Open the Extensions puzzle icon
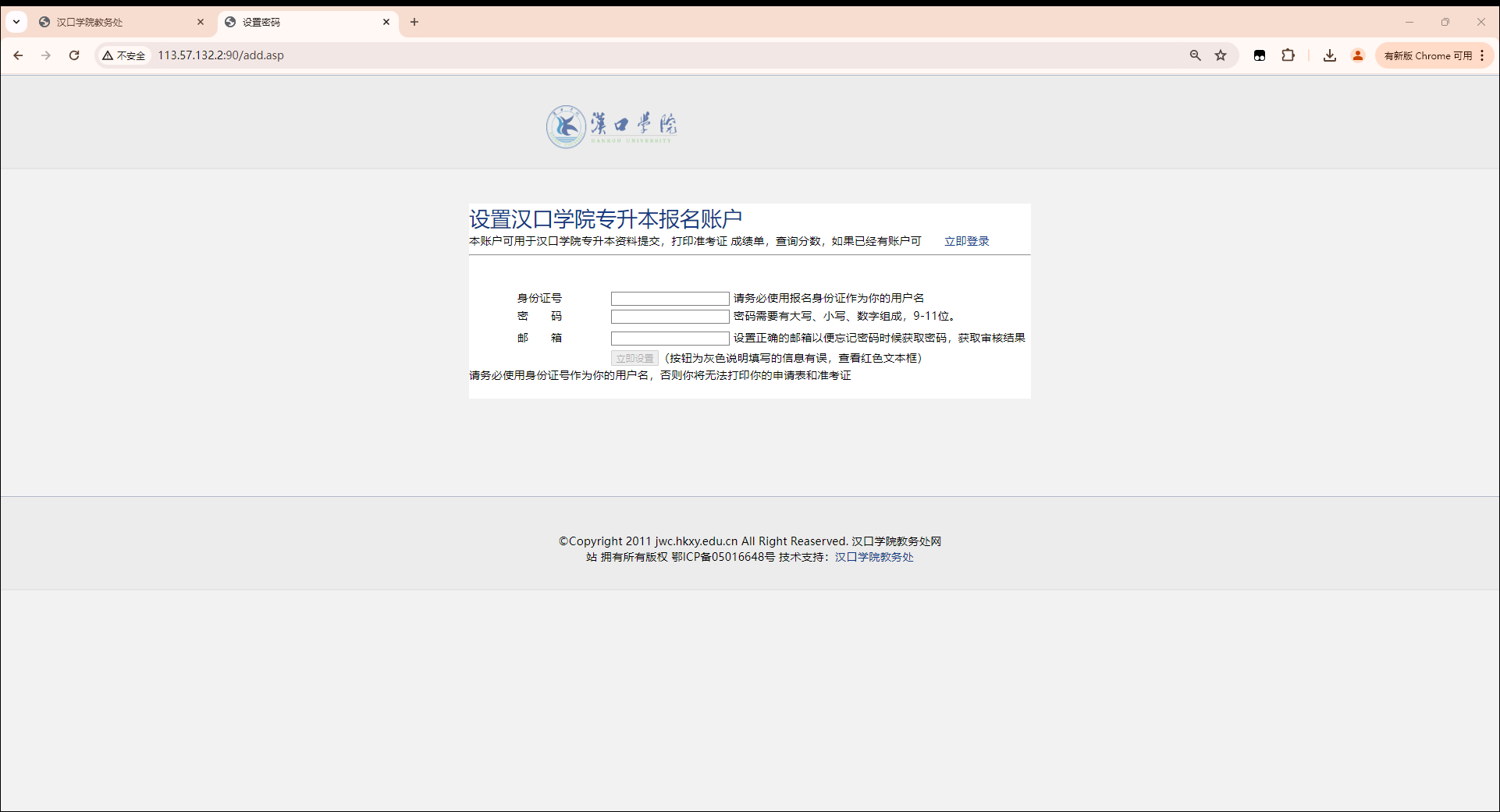This screenshot has width=1500, height=812. [x=1289, y=55]
